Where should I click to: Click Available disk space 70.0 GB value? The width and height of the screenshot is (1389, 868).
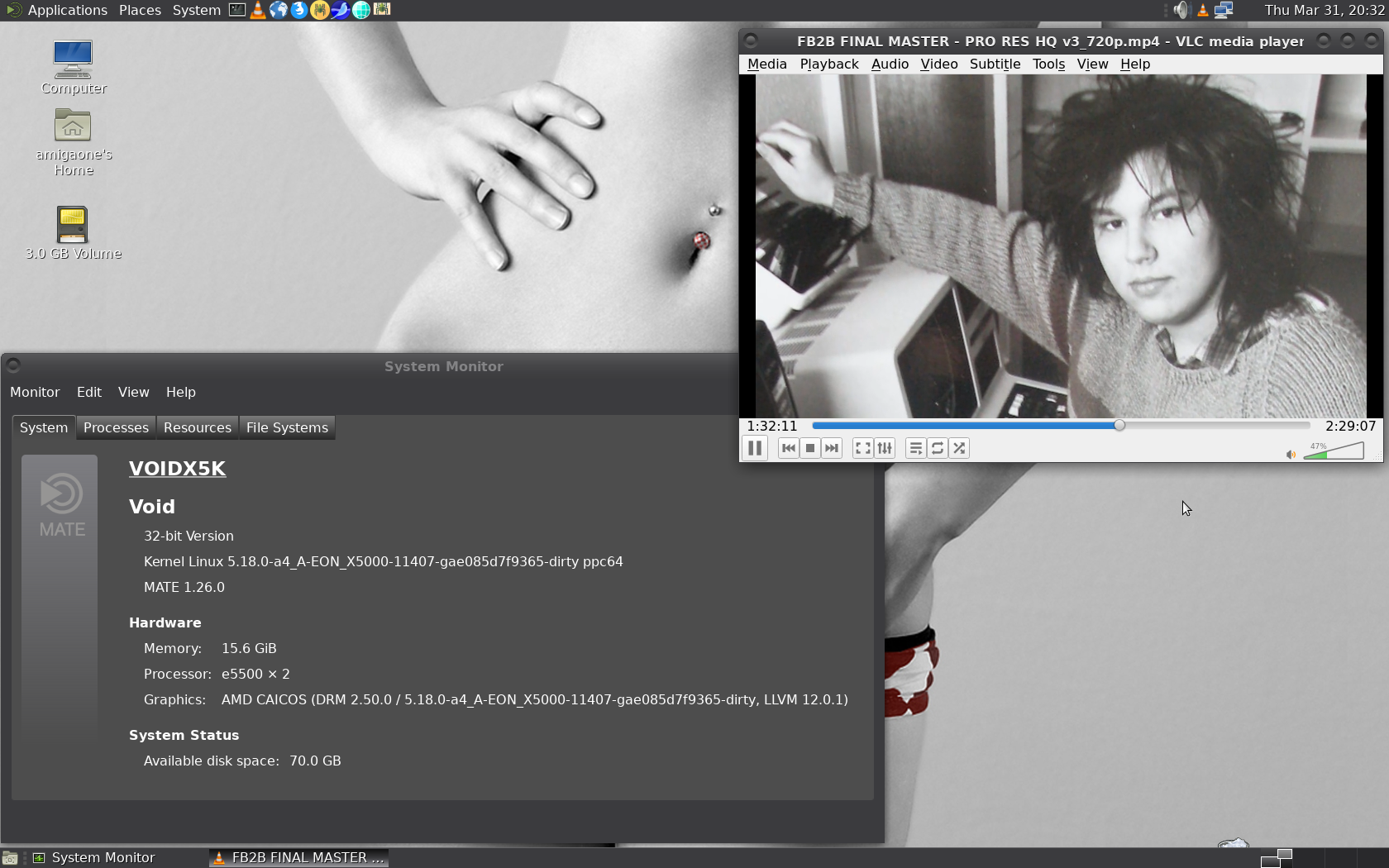[x=315, y=761]
